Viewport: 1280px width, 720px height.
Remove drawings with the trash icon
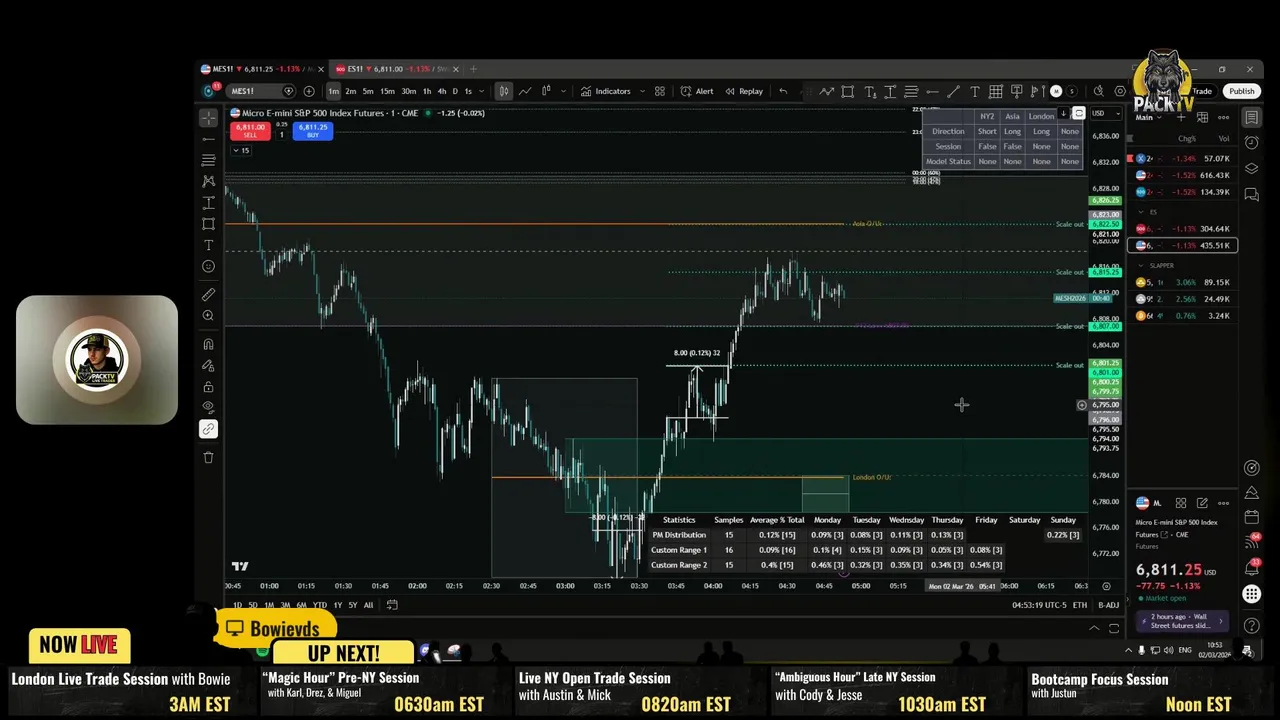pyautogui.click(x=208, y=457)
